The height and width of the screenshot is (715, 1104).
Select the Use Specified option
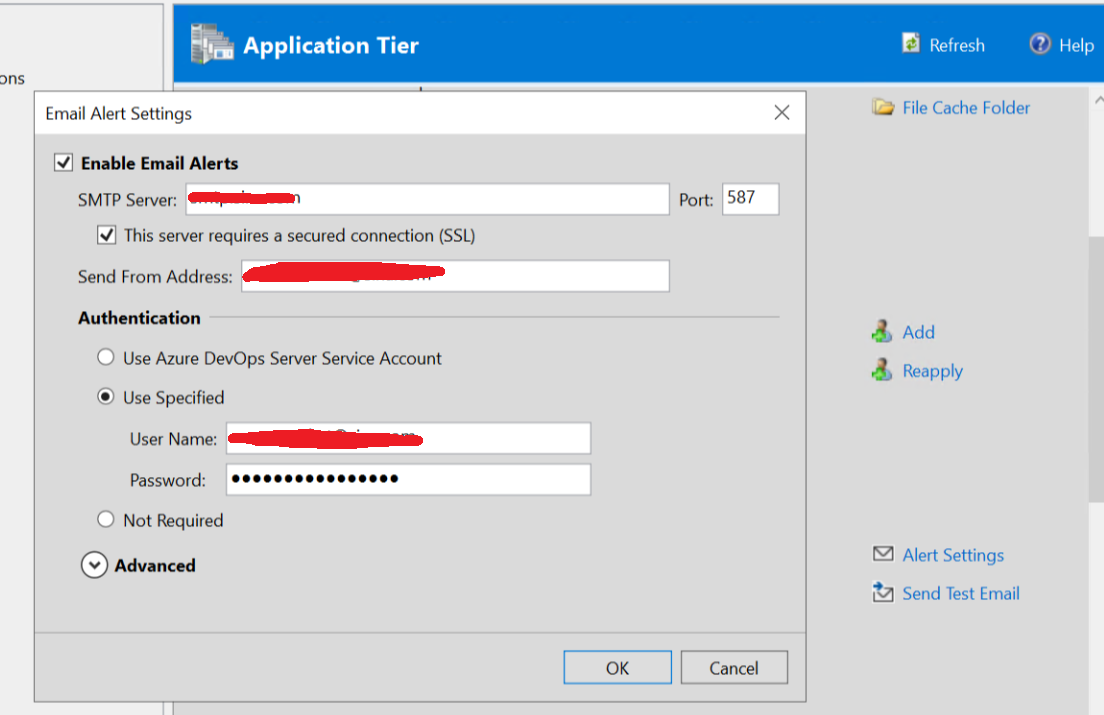tap(106, 396)
